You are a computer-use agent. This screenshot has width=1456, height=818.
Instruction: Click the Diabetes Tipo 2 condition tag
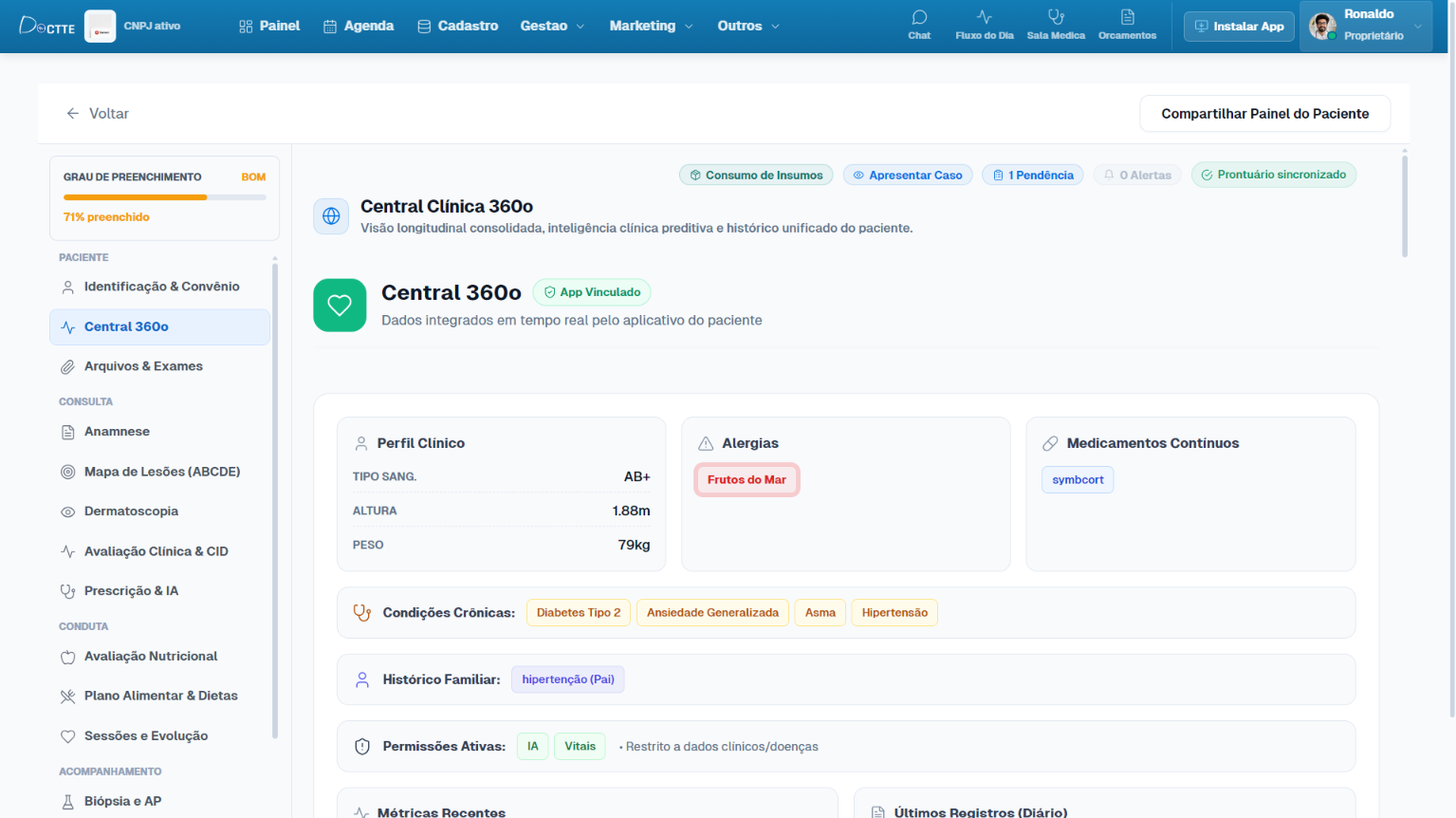[x=579, y=613]
